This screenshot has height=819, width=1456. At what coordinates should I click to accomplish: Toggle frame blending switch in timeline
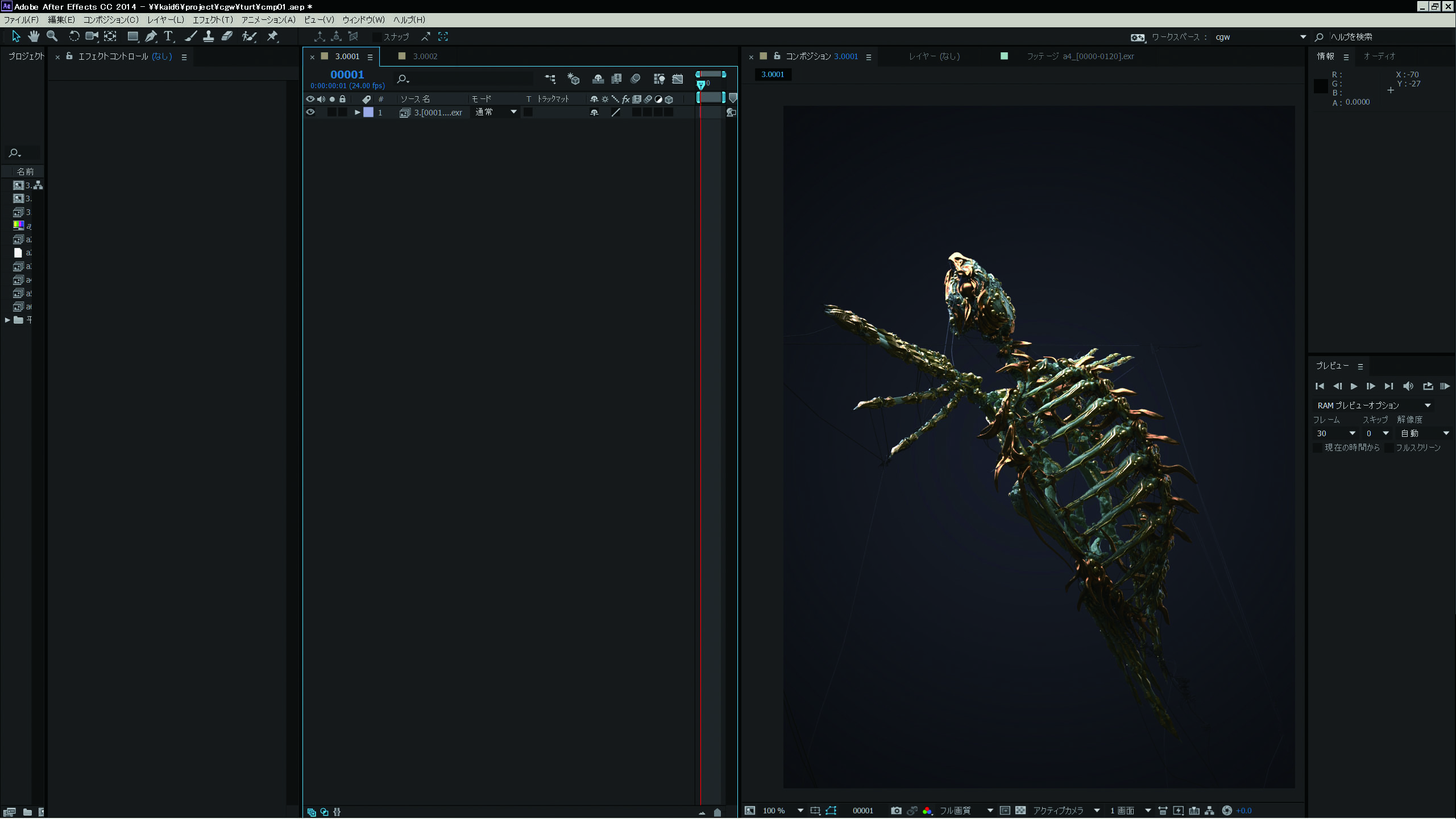(616, 79)
